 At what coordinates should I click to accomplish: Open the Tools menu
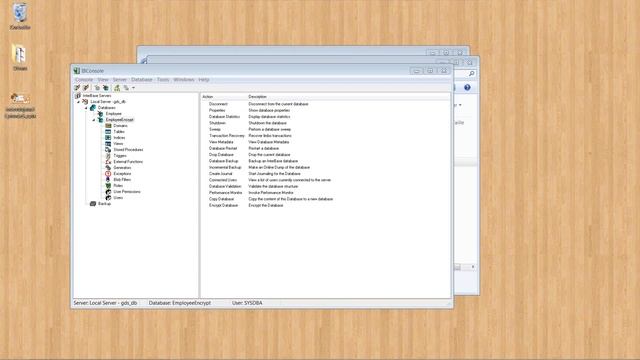[163, 80]
